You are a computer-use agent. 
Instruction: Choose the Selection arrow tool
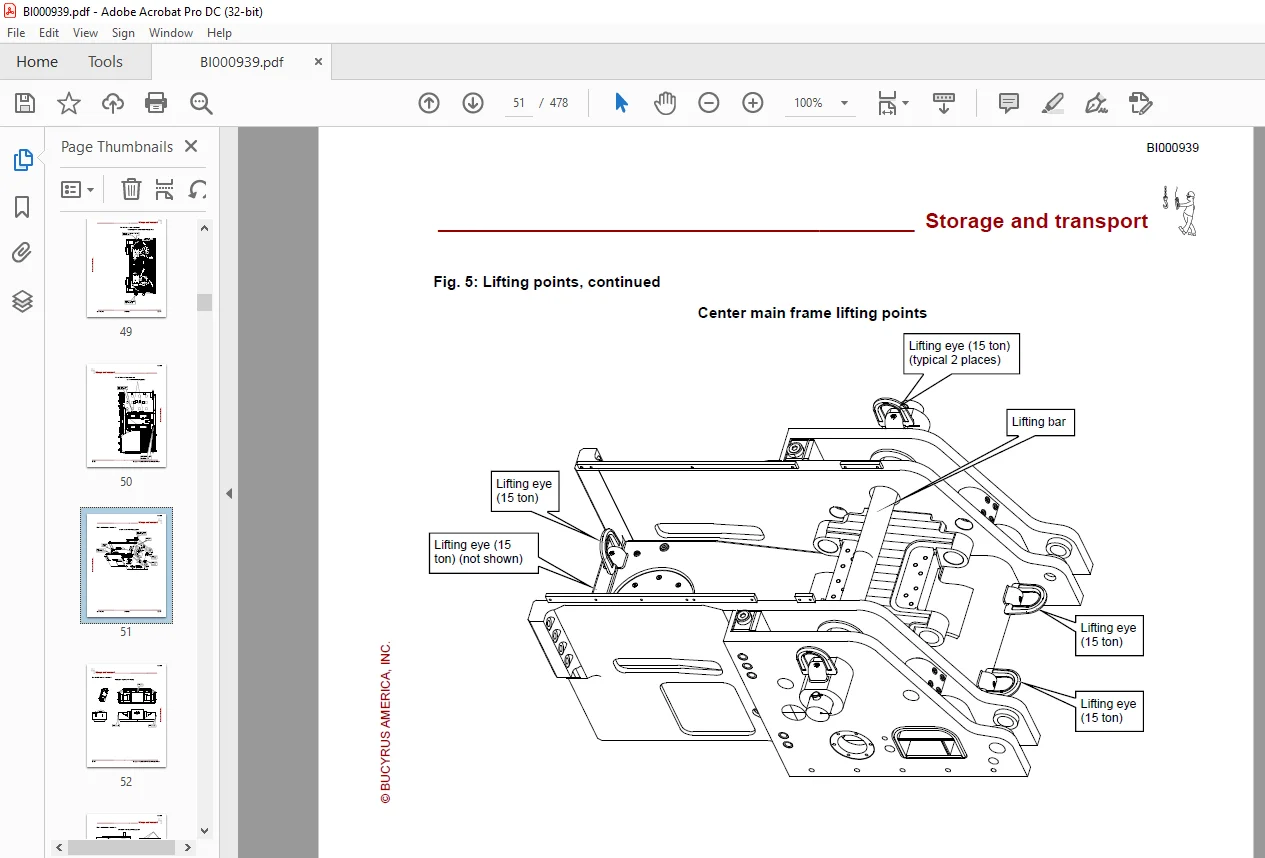pos(621,103)
